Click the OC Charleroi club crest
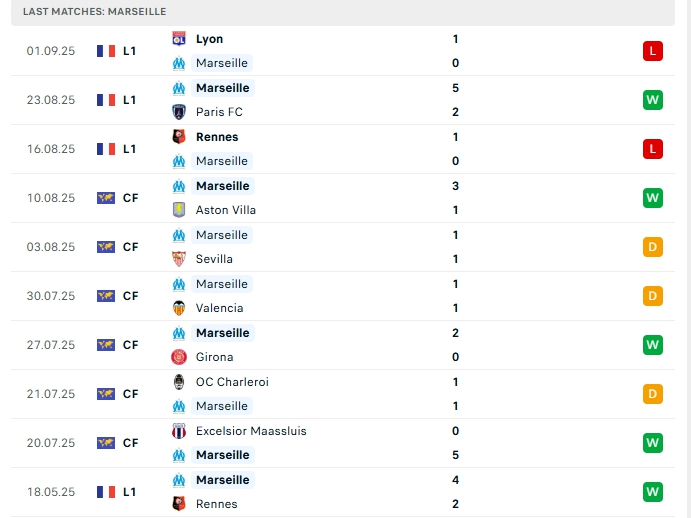Viewport: 691px width, 518px height. [x=179, y=381]
